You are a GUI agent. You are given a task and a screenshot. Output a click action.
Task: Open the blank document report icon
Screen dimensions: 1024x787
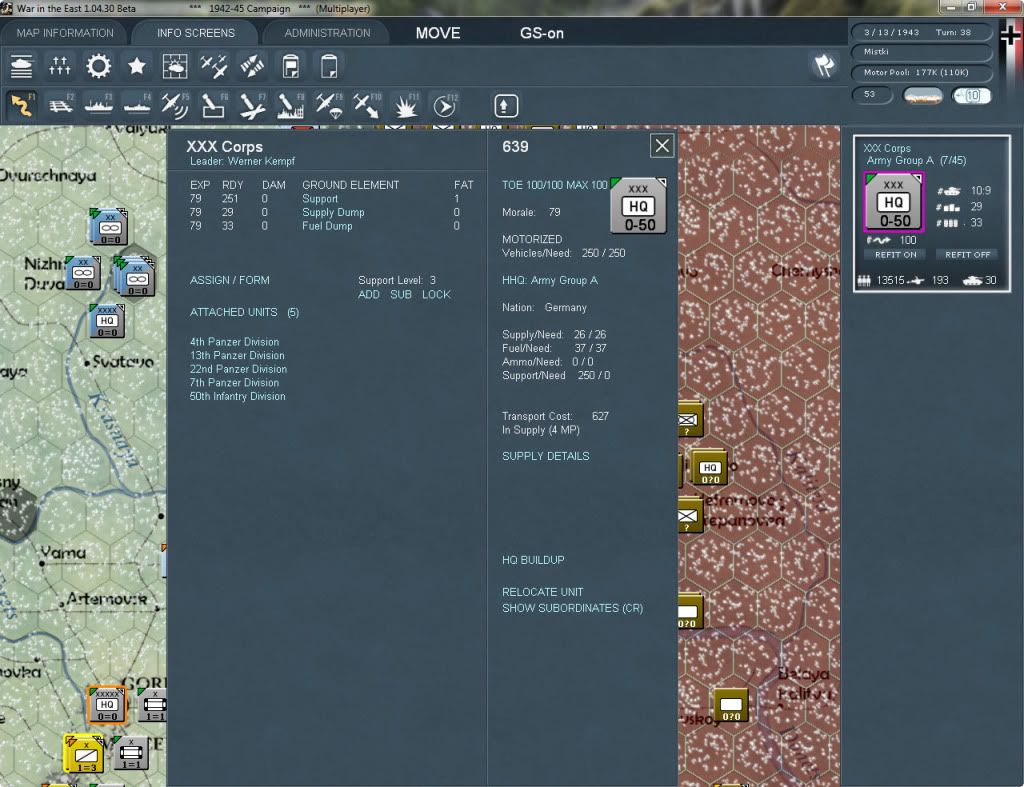329,66
